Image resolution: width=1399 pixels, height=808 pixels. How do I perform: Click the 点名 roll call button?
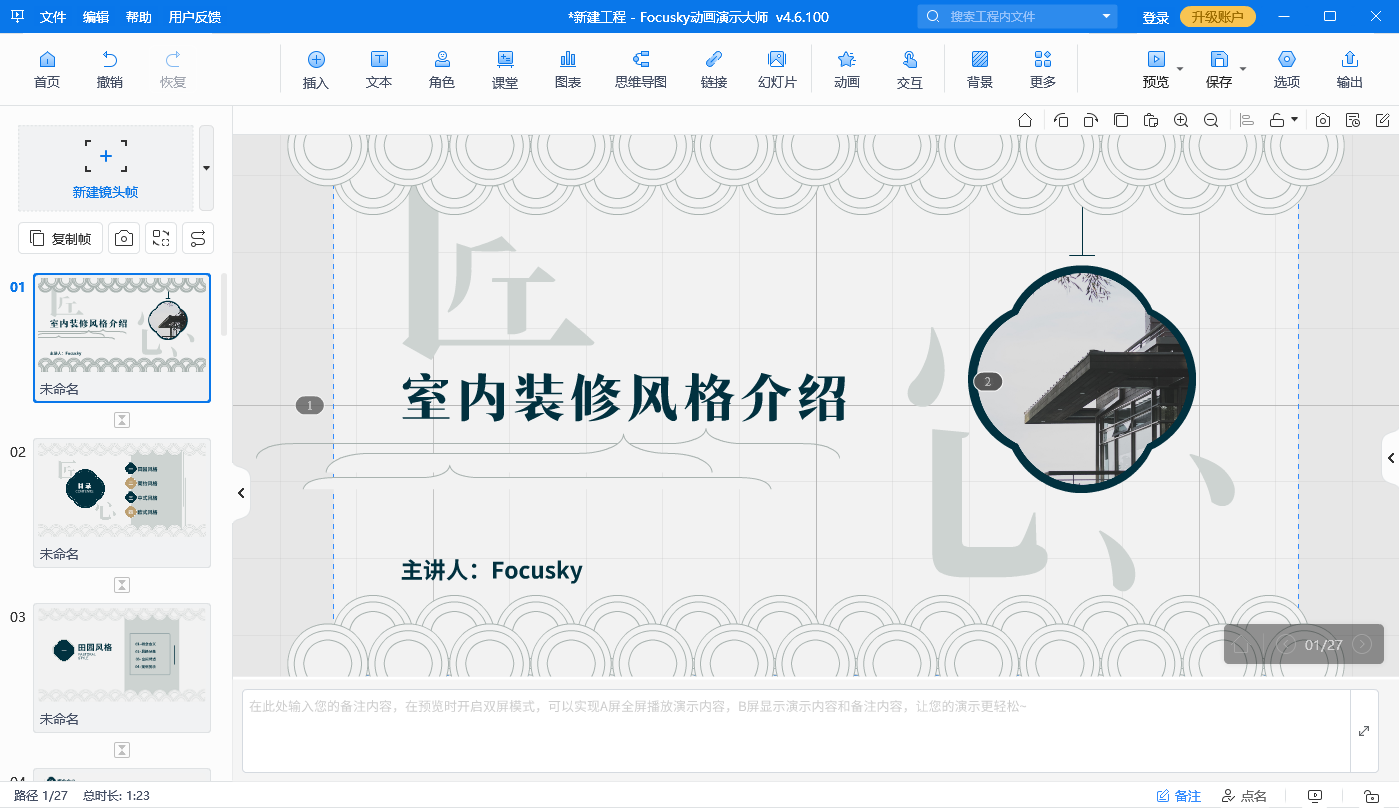click(x=1244, y=796)
